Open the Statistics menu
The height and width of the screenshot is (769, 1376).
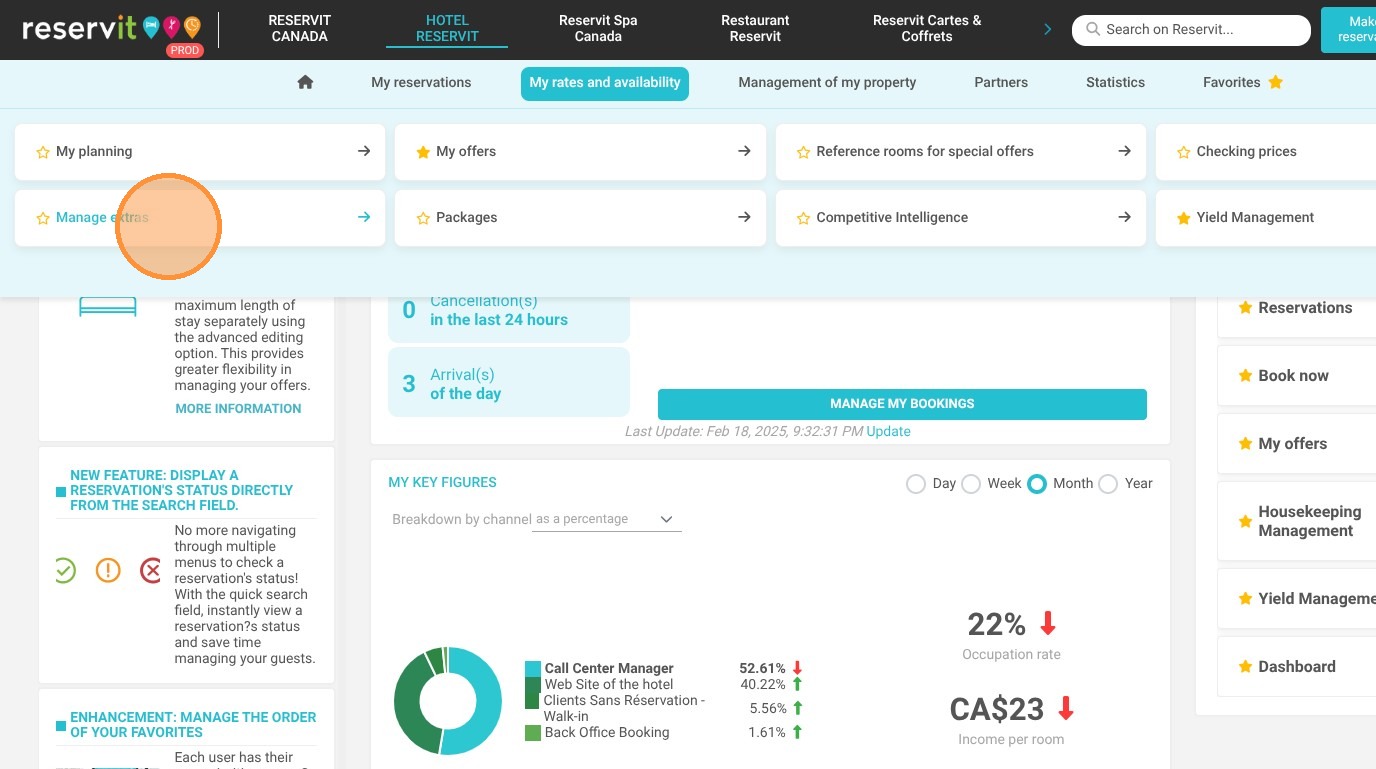[1115, 83]
